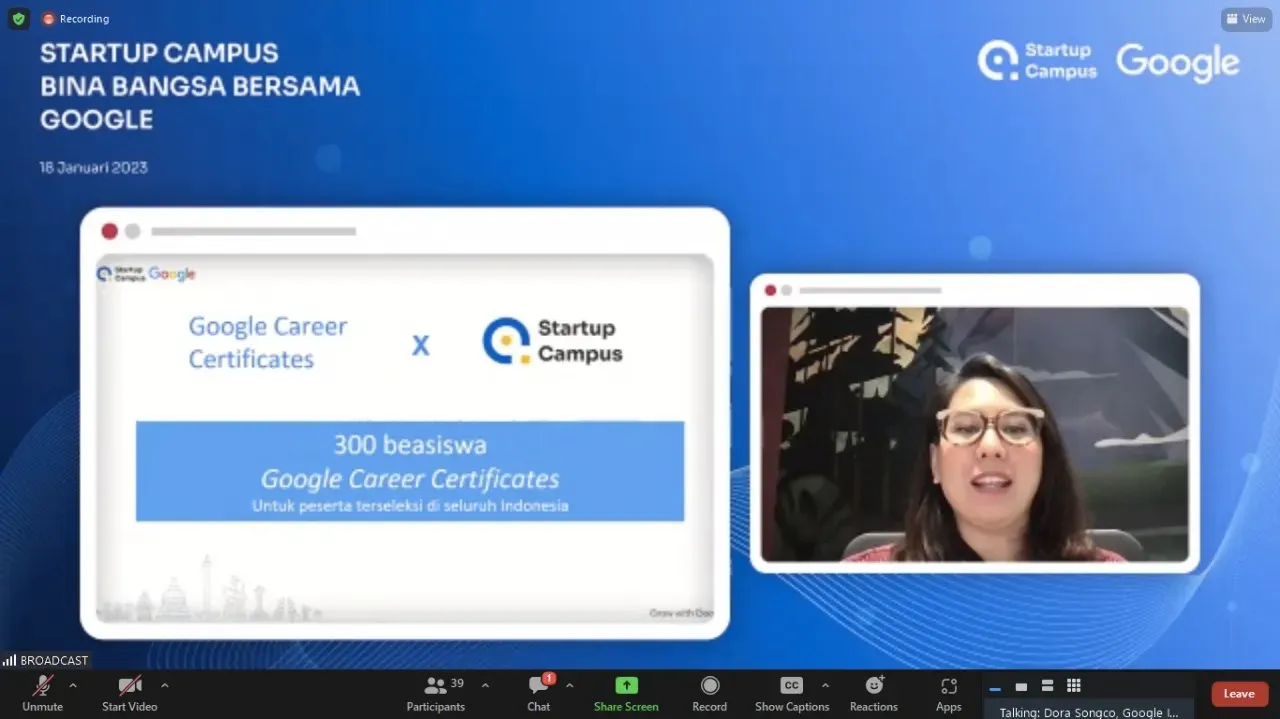
Task: Open the Apps panel
Action: tap(948, 693)
